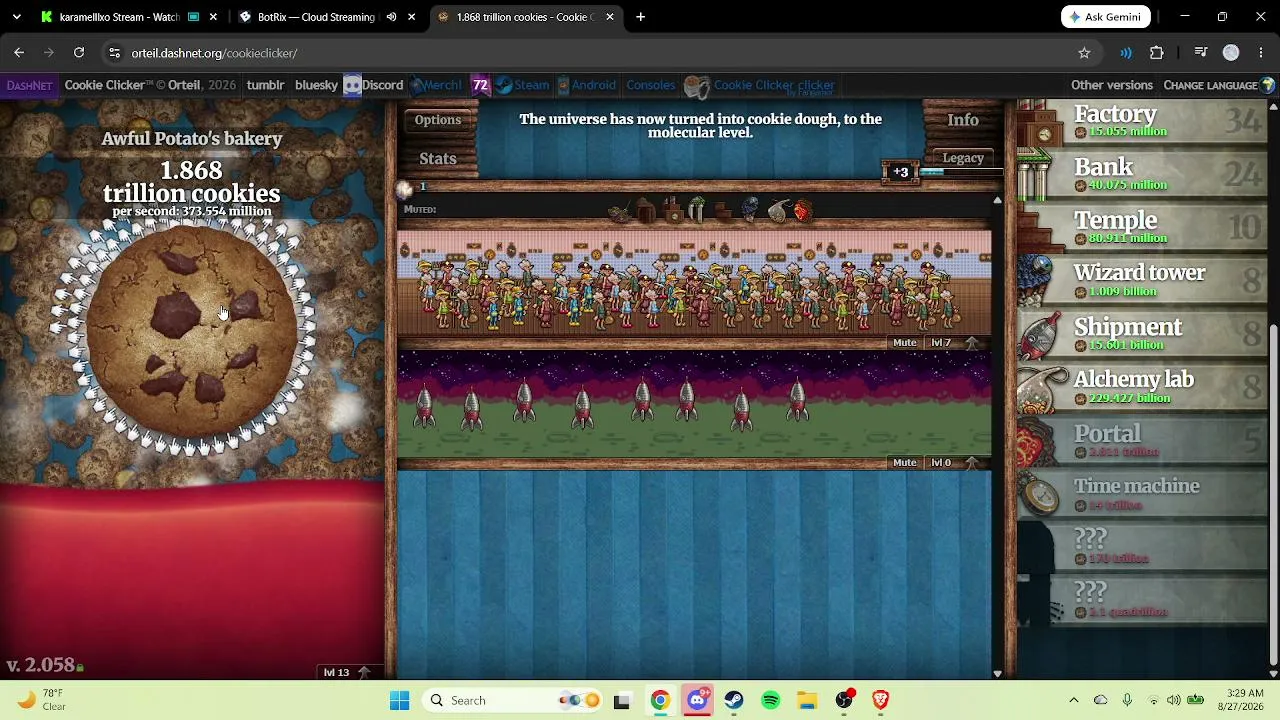Open File Explorer from the taskbar
Image resolution: width=1280 pixels, height=720 pixels.
click(x=807, y=700)
